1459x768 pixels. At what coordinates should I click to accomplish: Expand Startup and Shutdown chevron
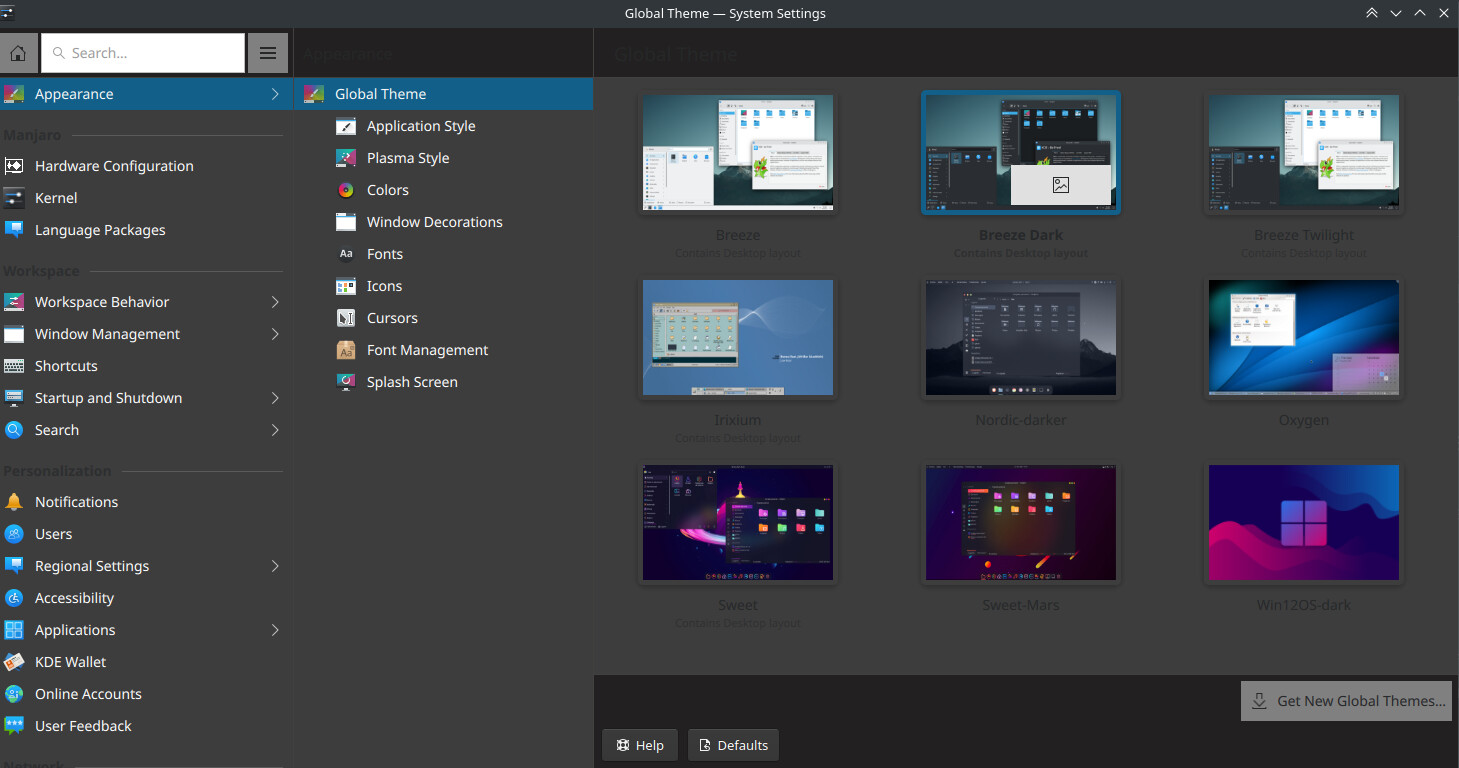[275, 398]
